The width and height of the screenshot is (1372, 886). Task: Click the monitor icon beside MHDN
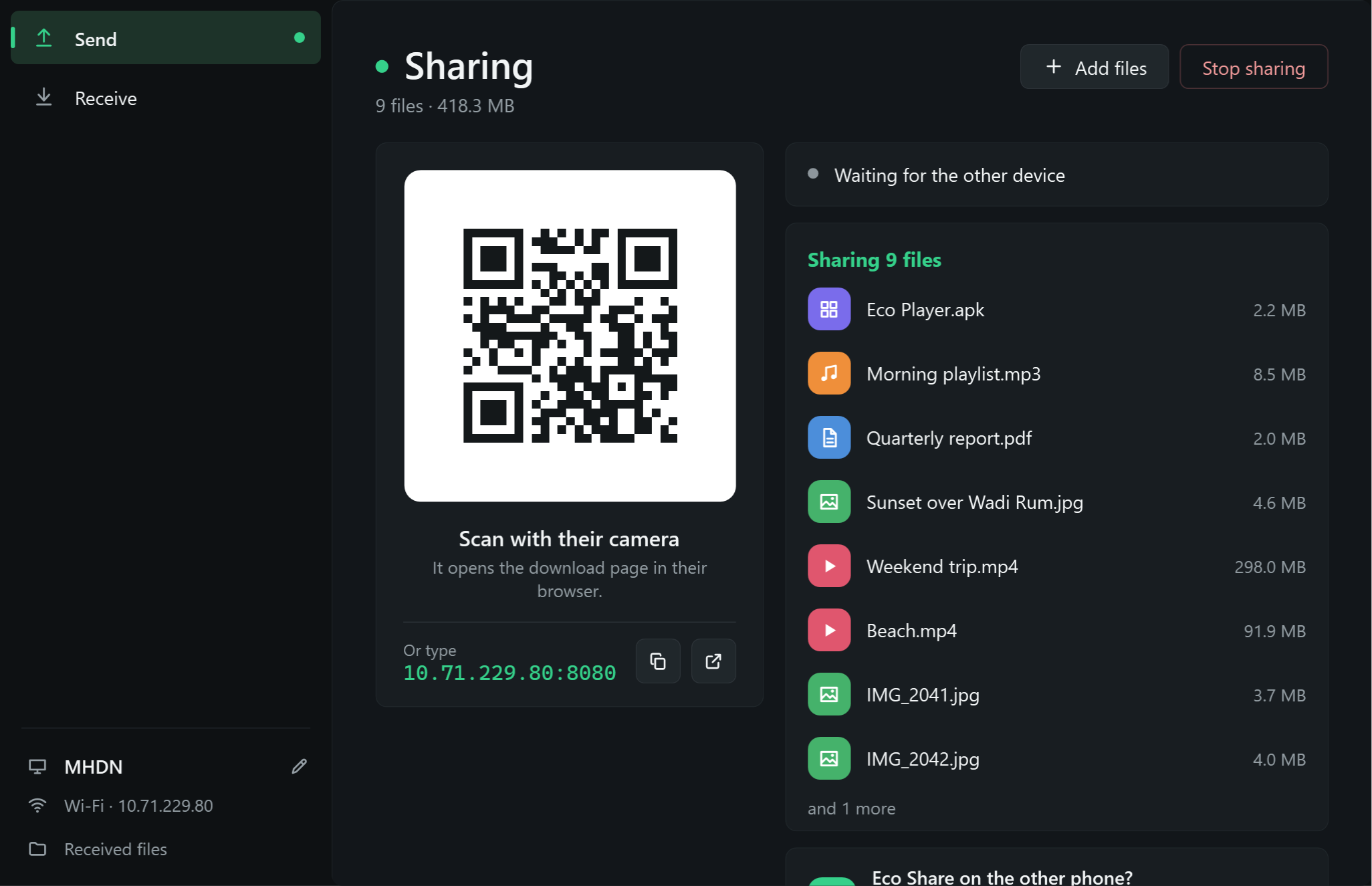coord(37,766)
